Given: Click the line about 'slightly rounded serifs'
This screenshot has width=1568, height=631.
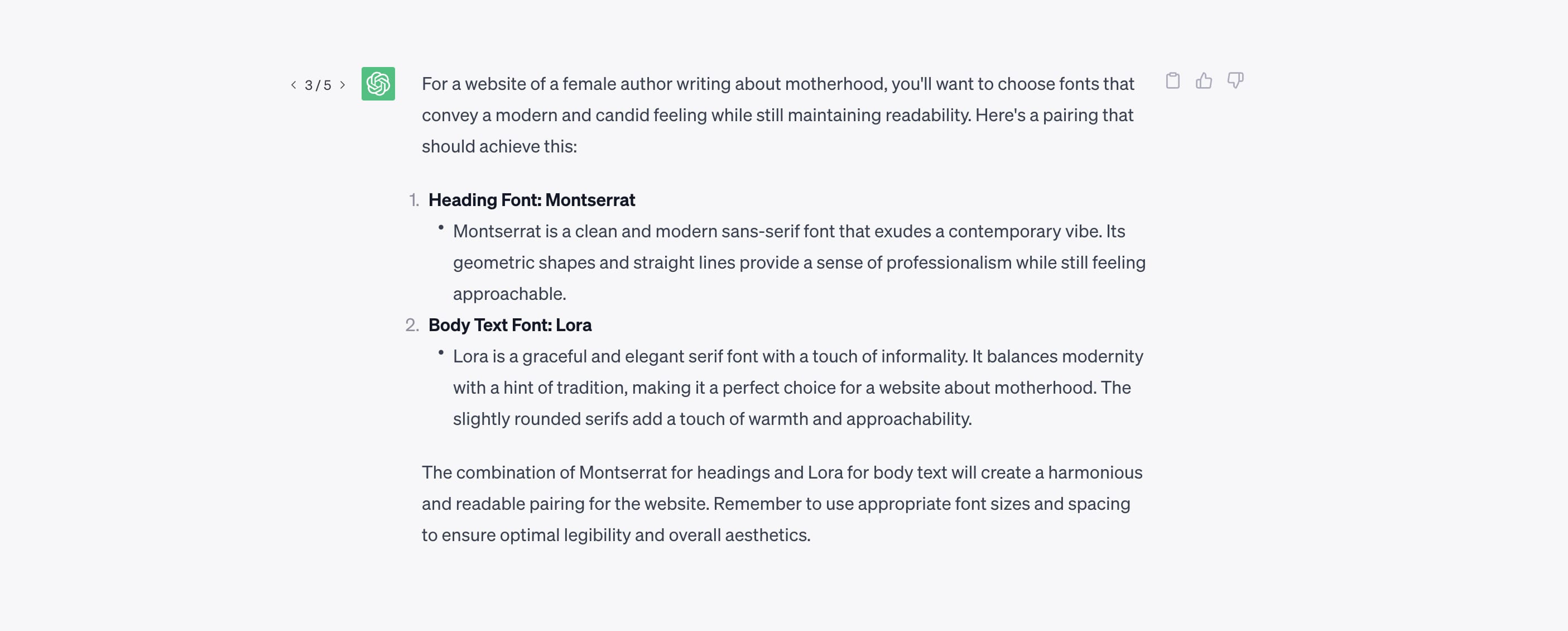Looking at the screenshot, I should tap(712, 418).
